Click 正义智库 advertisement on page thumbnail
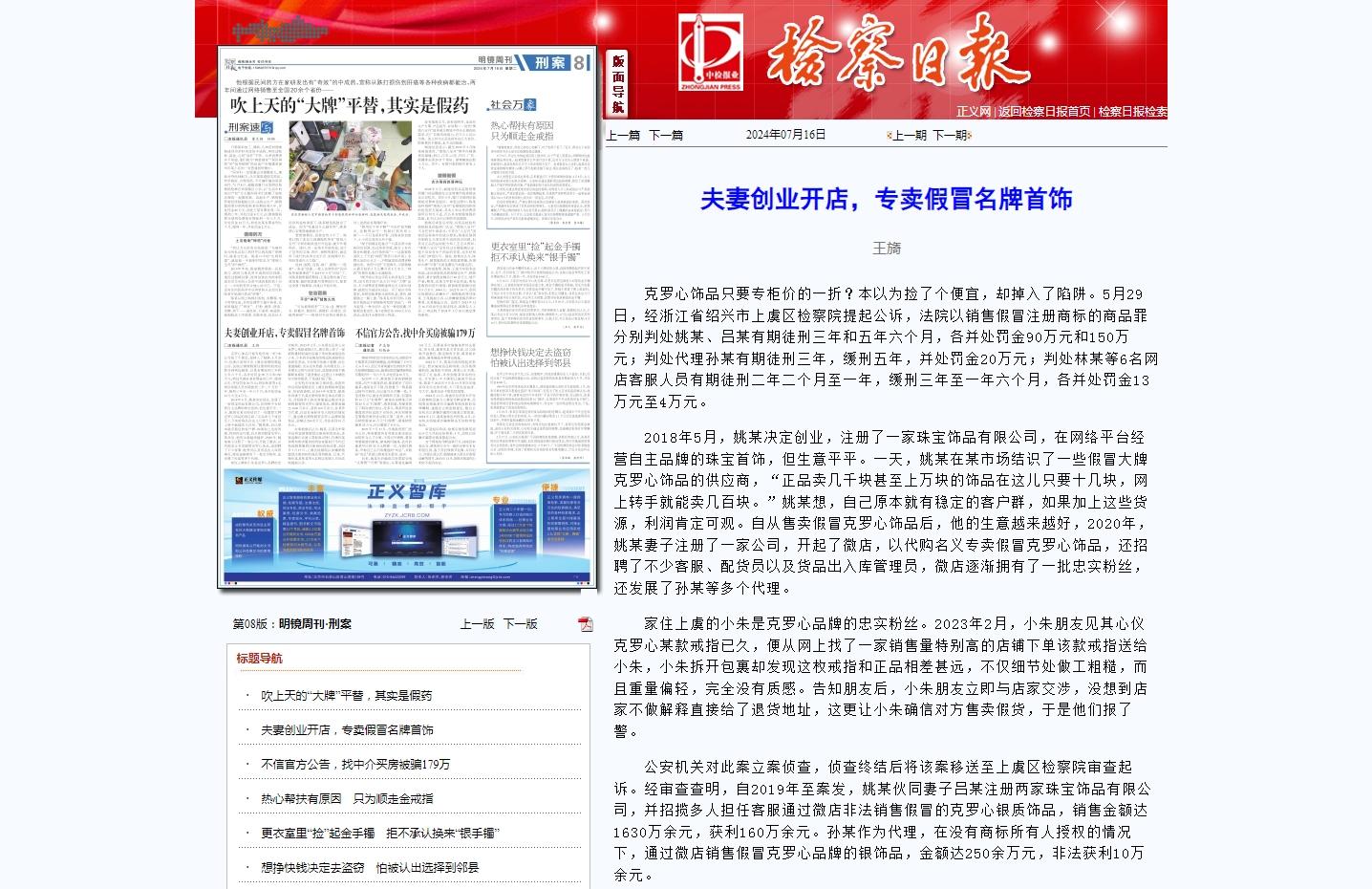 (x=407, y=526)
